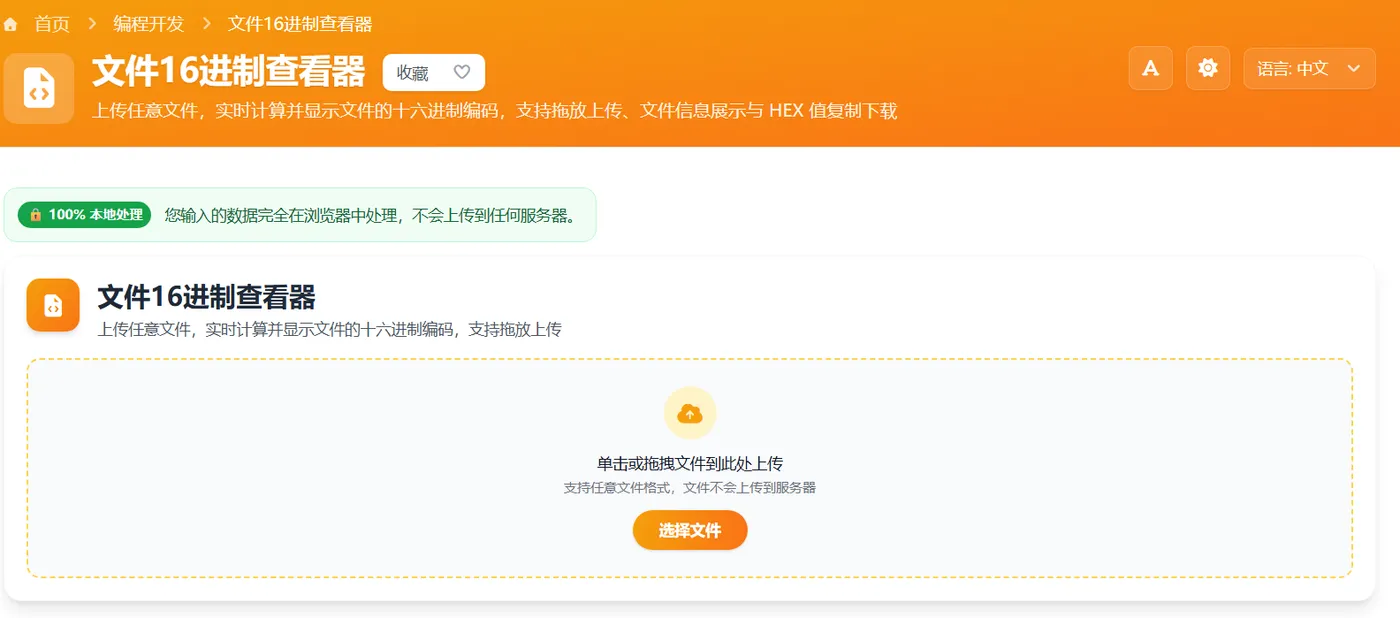Click the lock icon on the green privacy badge

pos(36,214)
